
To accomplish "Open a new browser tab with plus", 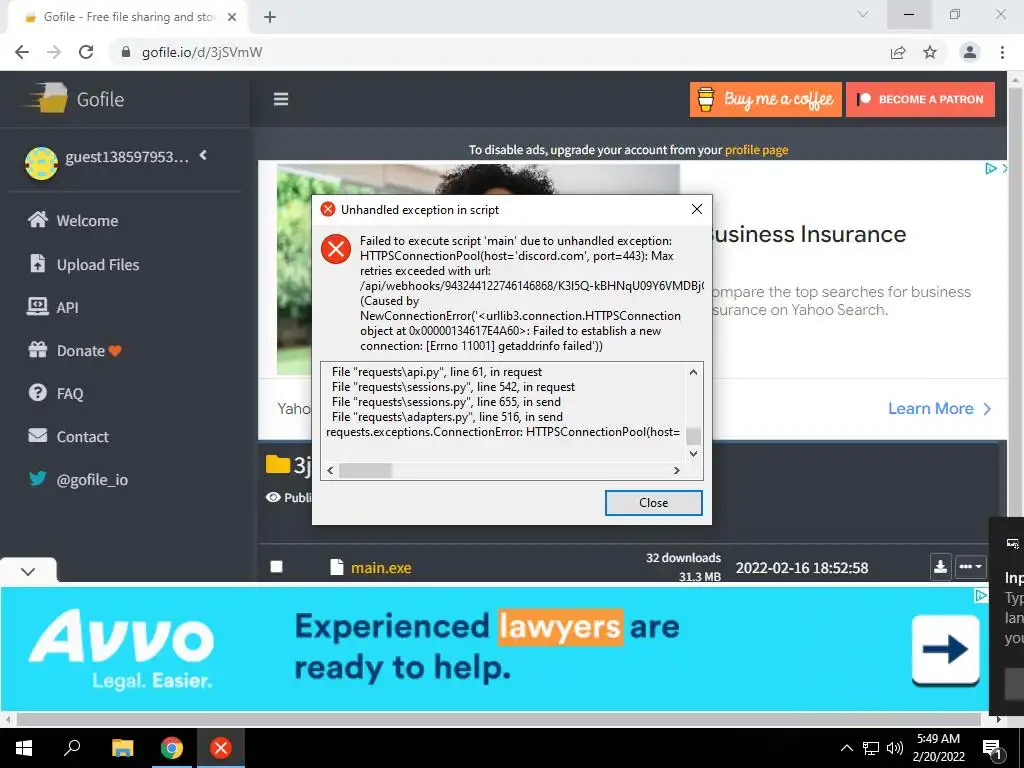I will [270, 17].
